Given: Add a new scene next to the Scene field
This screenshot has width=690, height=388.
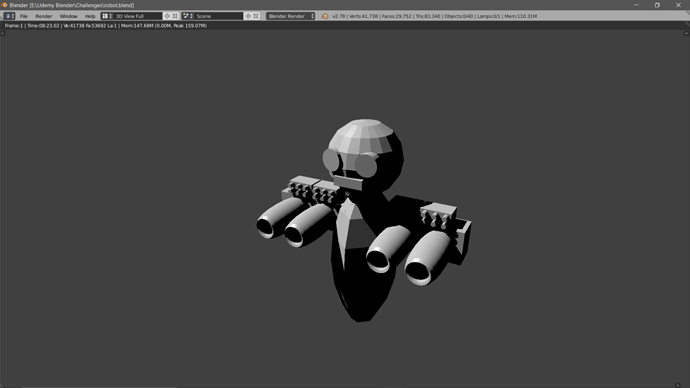Looking at the screenshot, I should click(248, 16).
